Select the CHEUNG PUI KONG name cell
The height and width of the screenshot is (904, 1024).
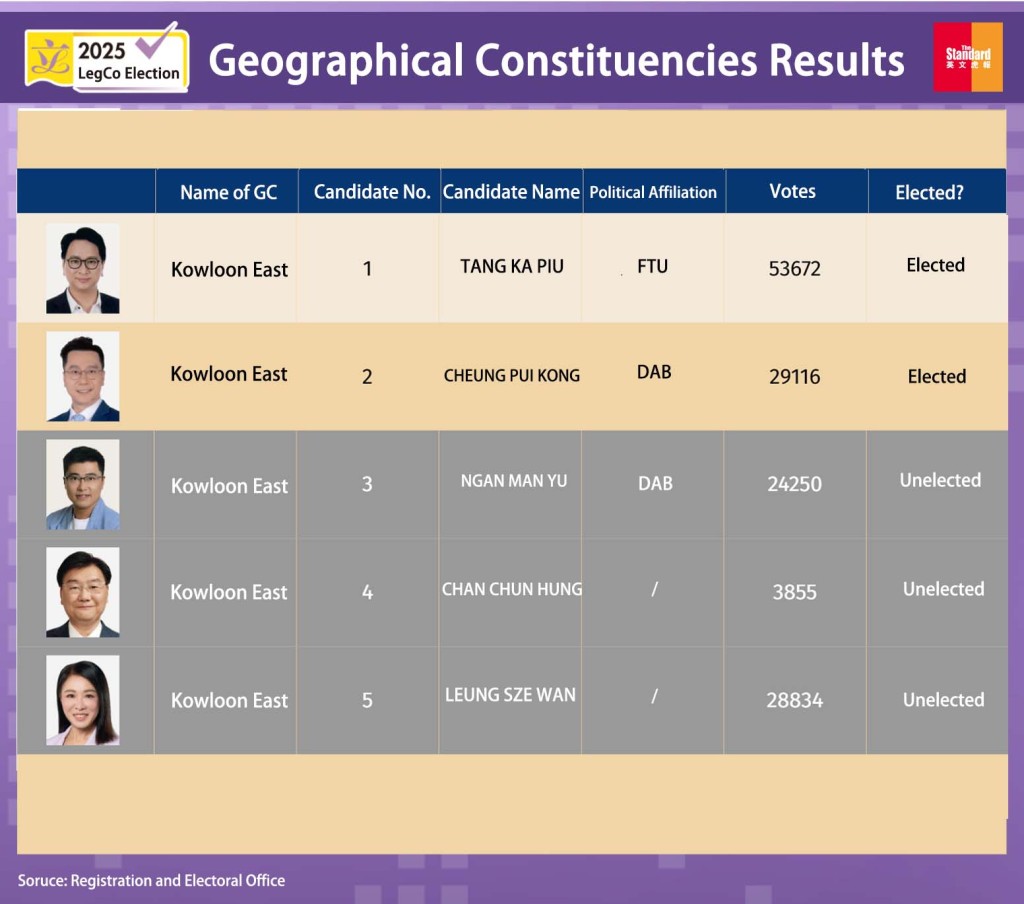pyautogui.click(x=511, y=376)
